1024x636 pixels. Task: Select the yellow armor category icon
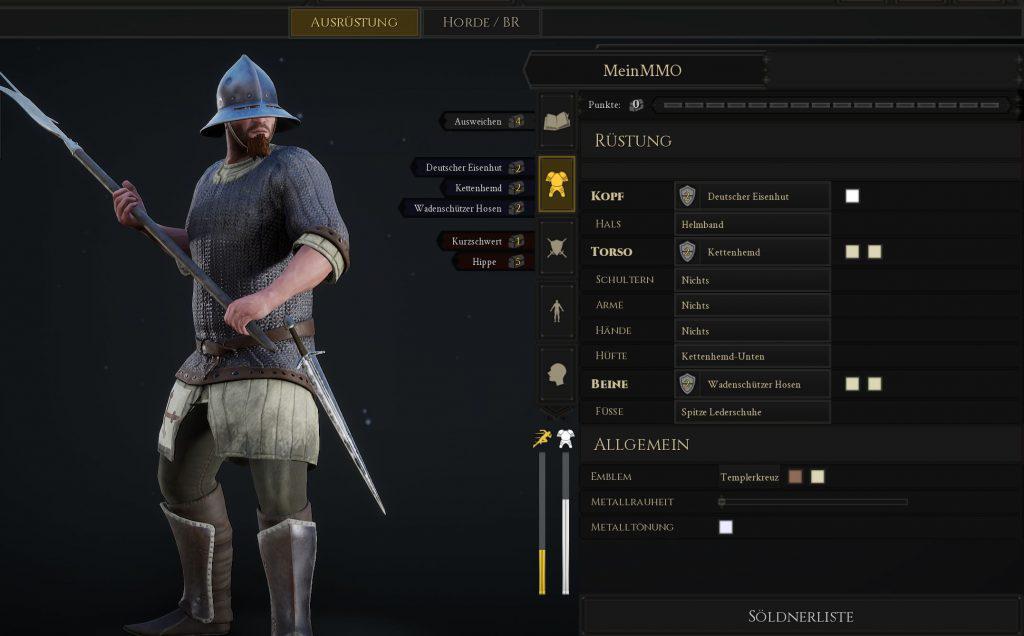556,184
